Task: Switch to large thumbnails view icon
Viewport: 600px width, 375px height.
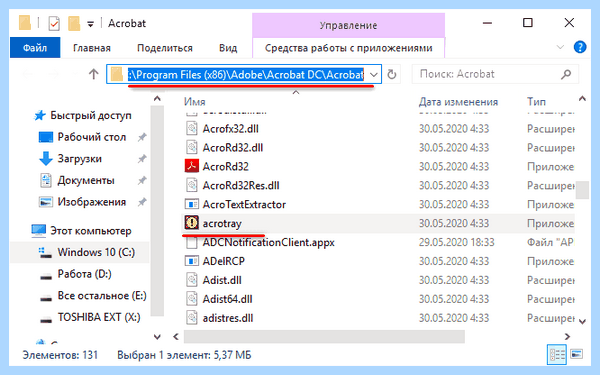Action: coord(577,355)
